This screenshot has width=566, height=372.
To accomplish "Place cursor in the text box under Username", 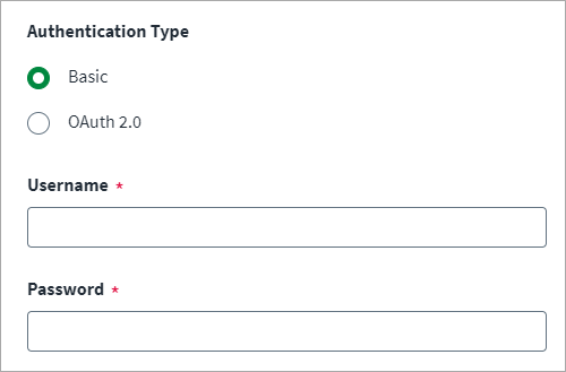I will pyautogui.click(x=287, y=227).
